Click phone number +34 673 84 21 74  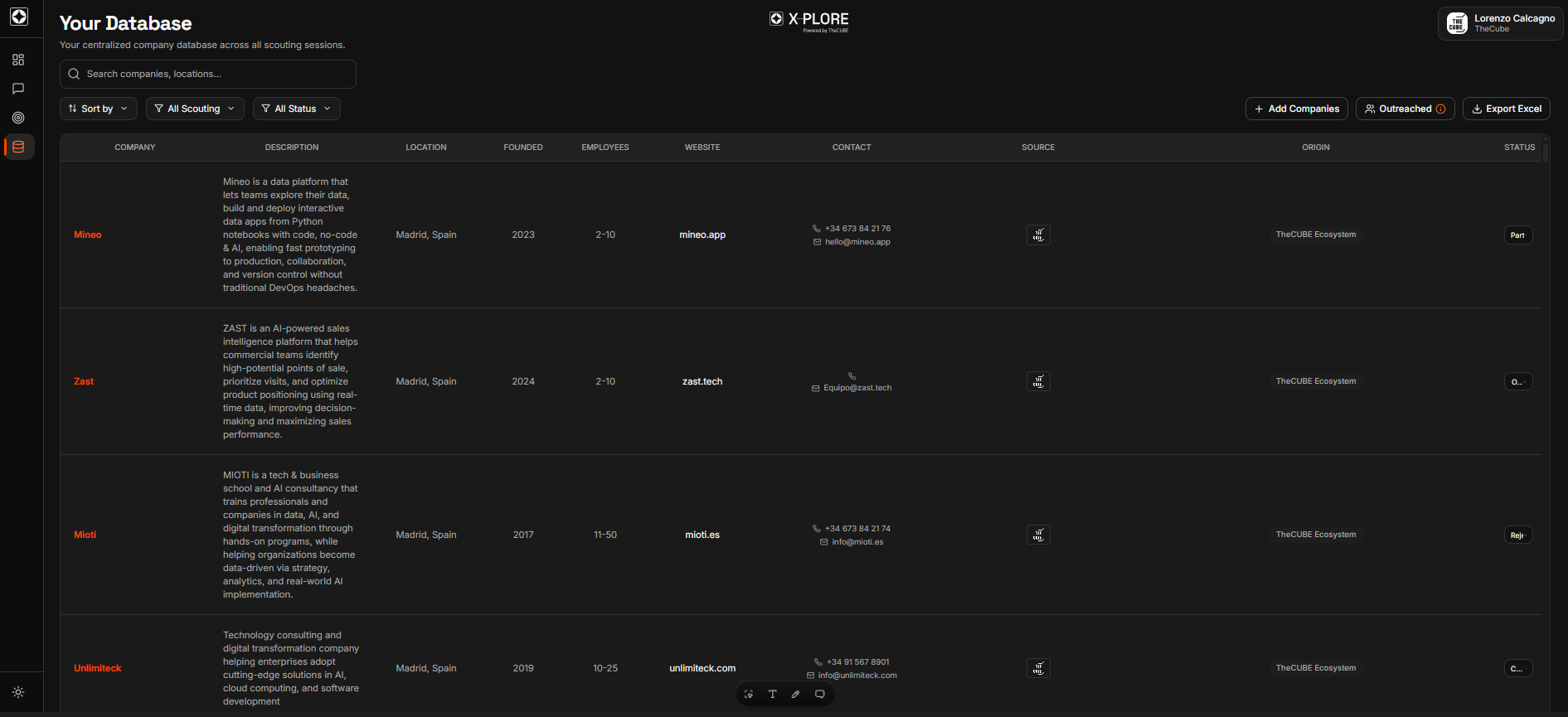click(857, 529)
